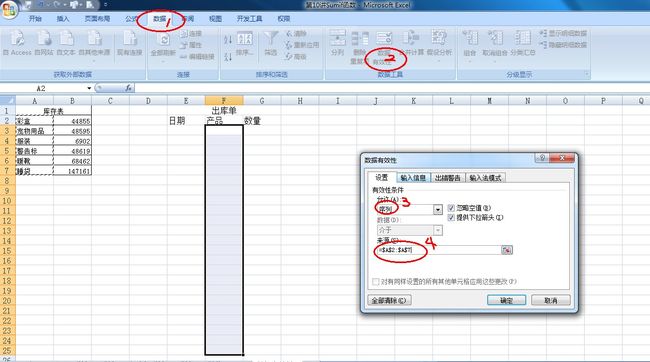Select column F header

[x=224, y=101]
